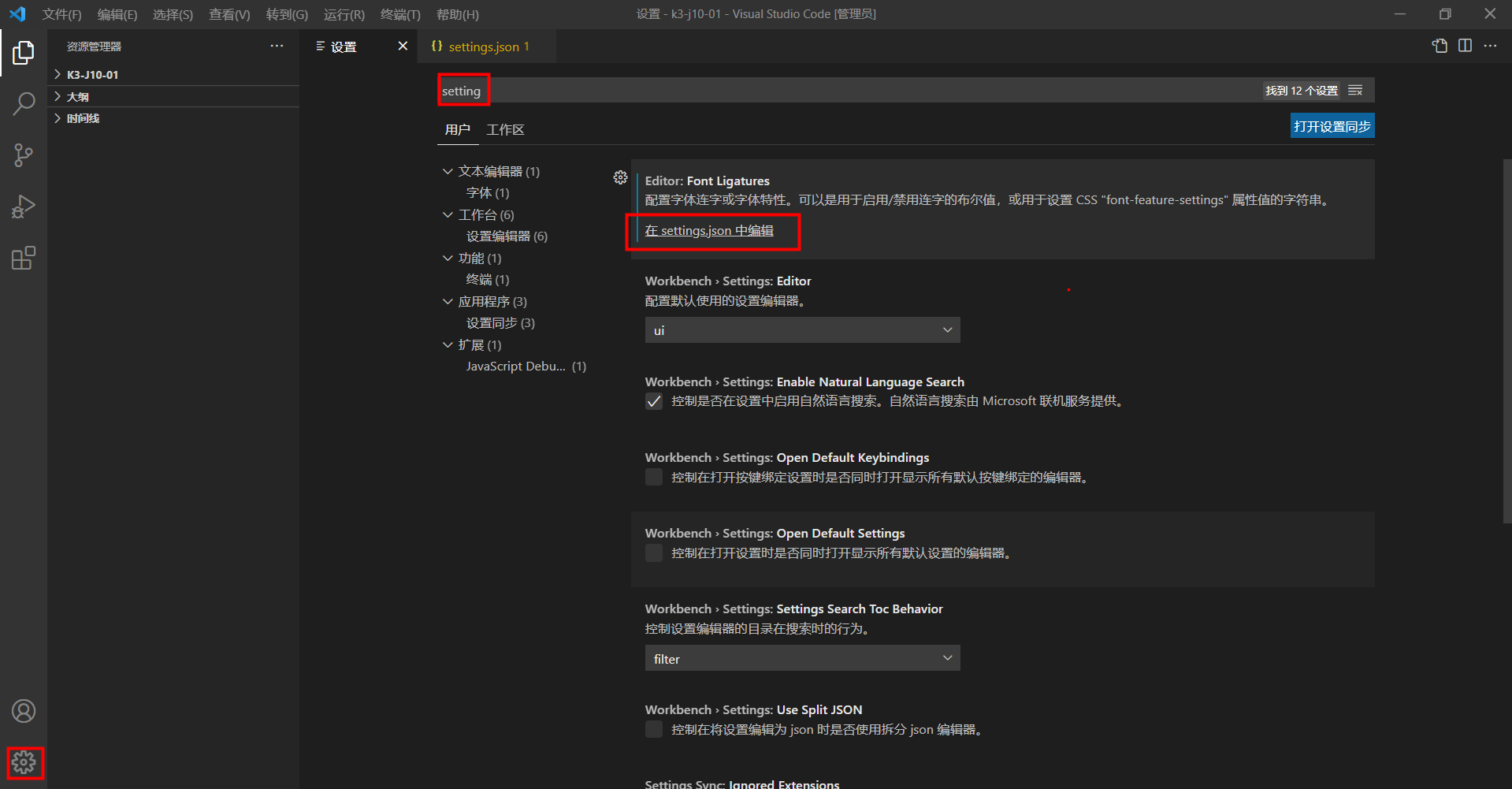Click the 打开设置同步 button
The image size is (1512, 789).
coord(1332,125)
